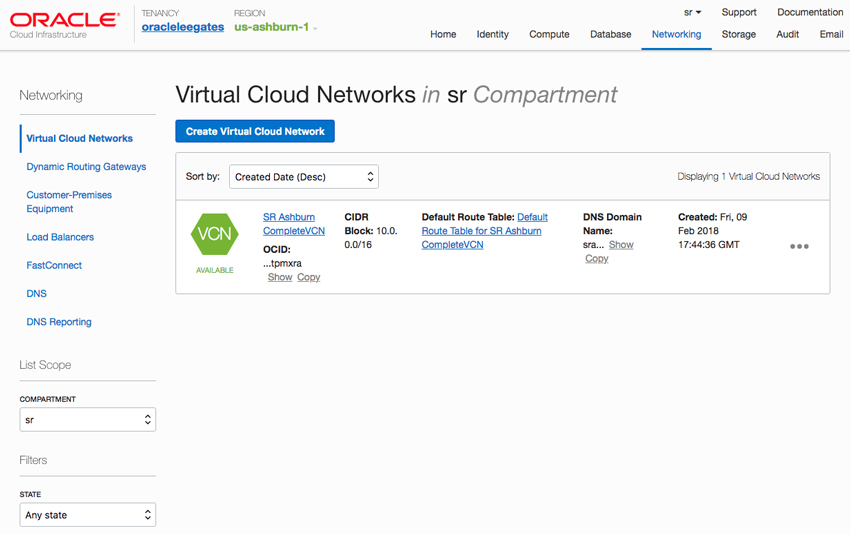Open Load Balancers in sidebar
The width and height of the screenshot is (850, 534).
(x=60, y=237)
